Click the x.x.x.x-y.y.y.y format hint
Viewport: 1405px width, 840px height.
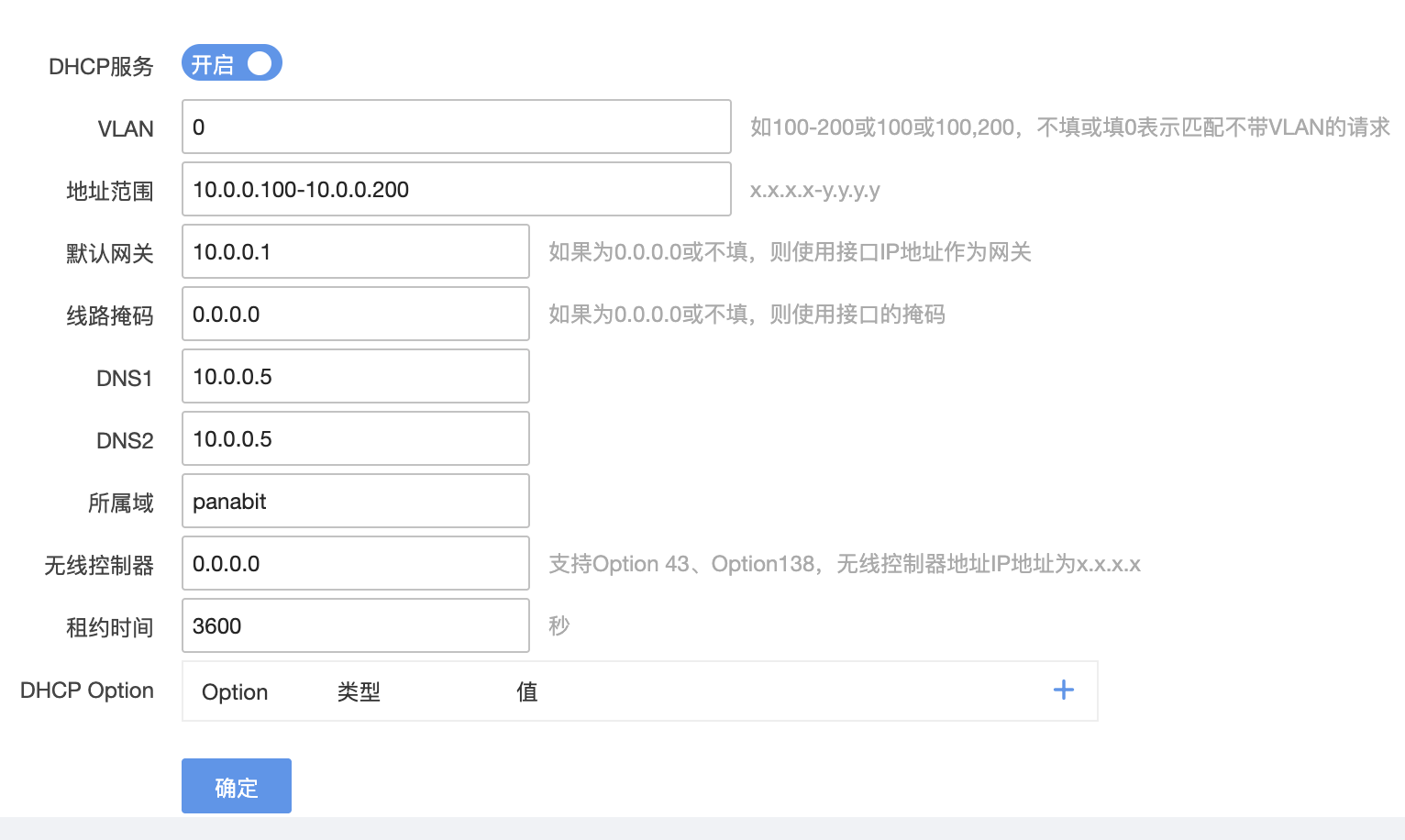point(814,190)
